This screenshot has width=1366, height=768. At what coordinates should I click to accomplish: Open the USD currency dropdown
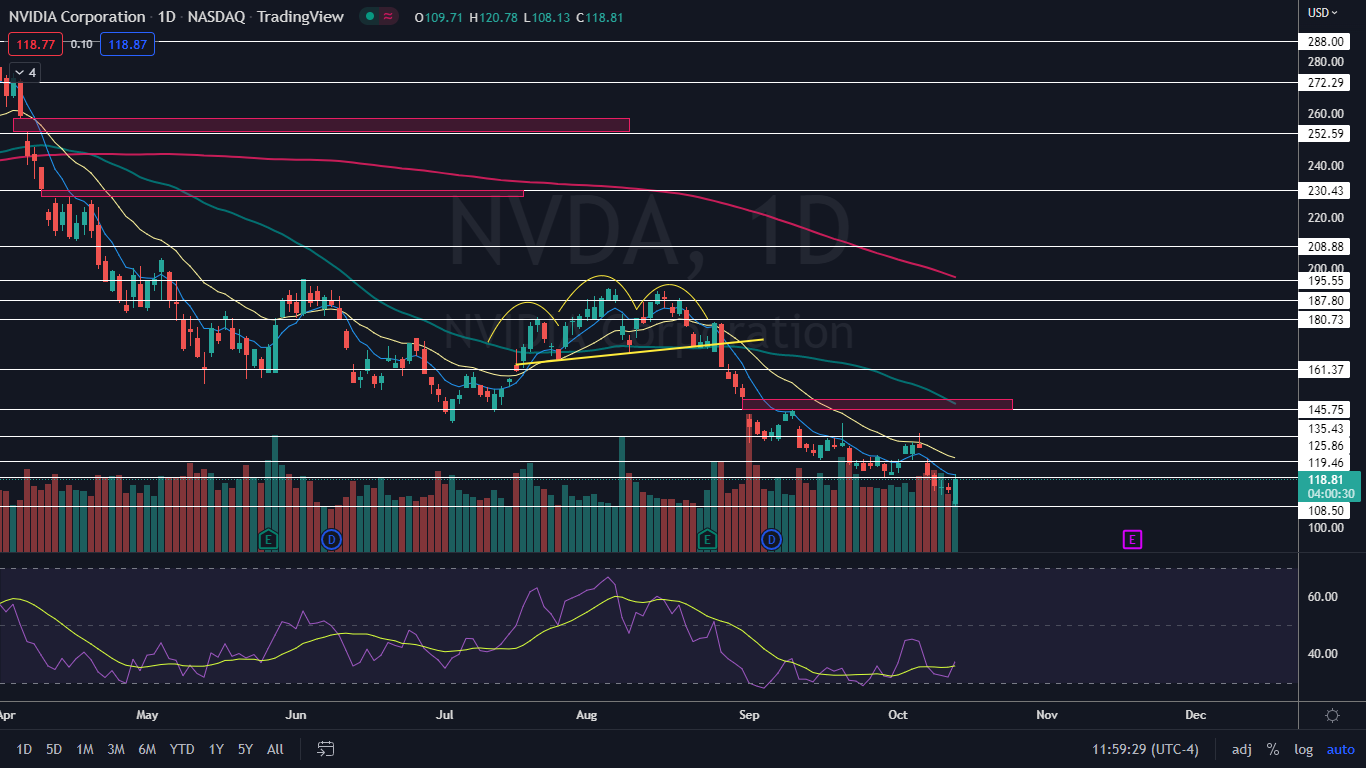pos(1323,13)
